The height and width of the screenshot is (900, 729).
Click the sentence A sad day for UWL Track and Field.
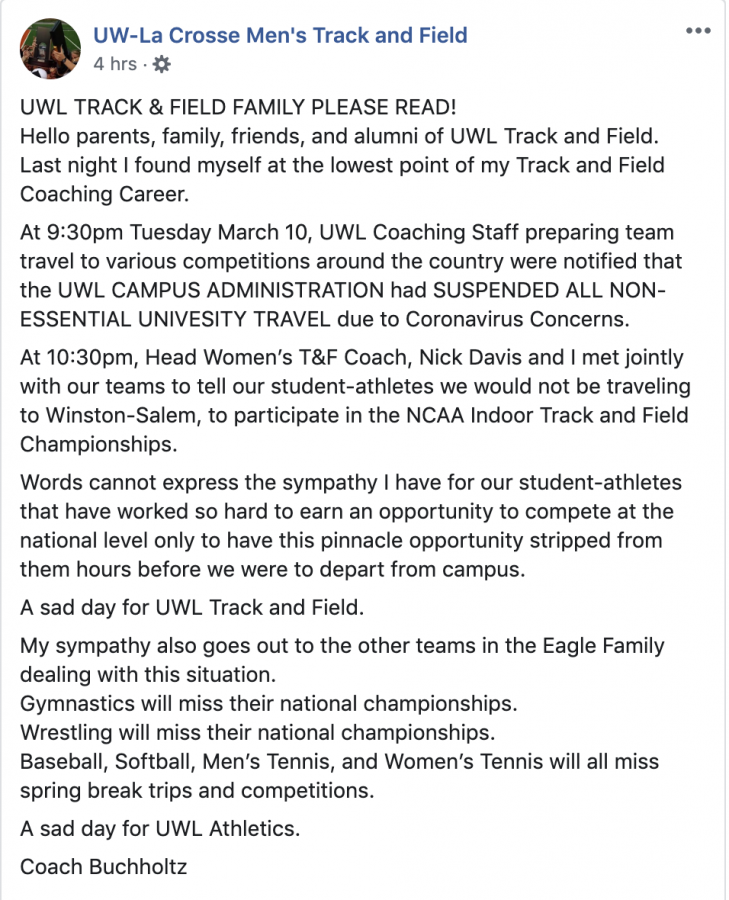pyautogui.click(x=192, y=607)
